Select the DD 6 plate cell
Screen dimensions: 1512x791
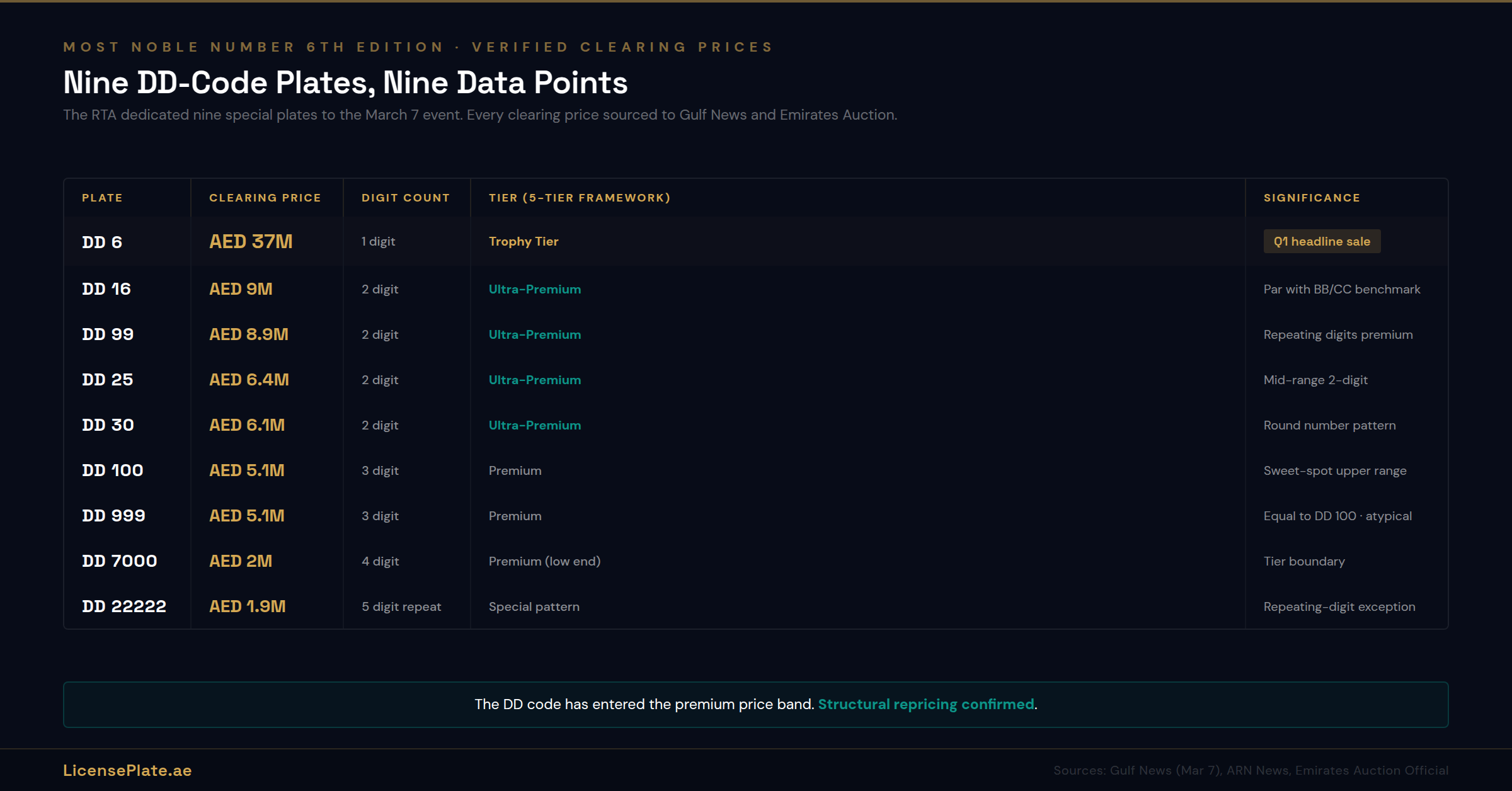[102, 242]
